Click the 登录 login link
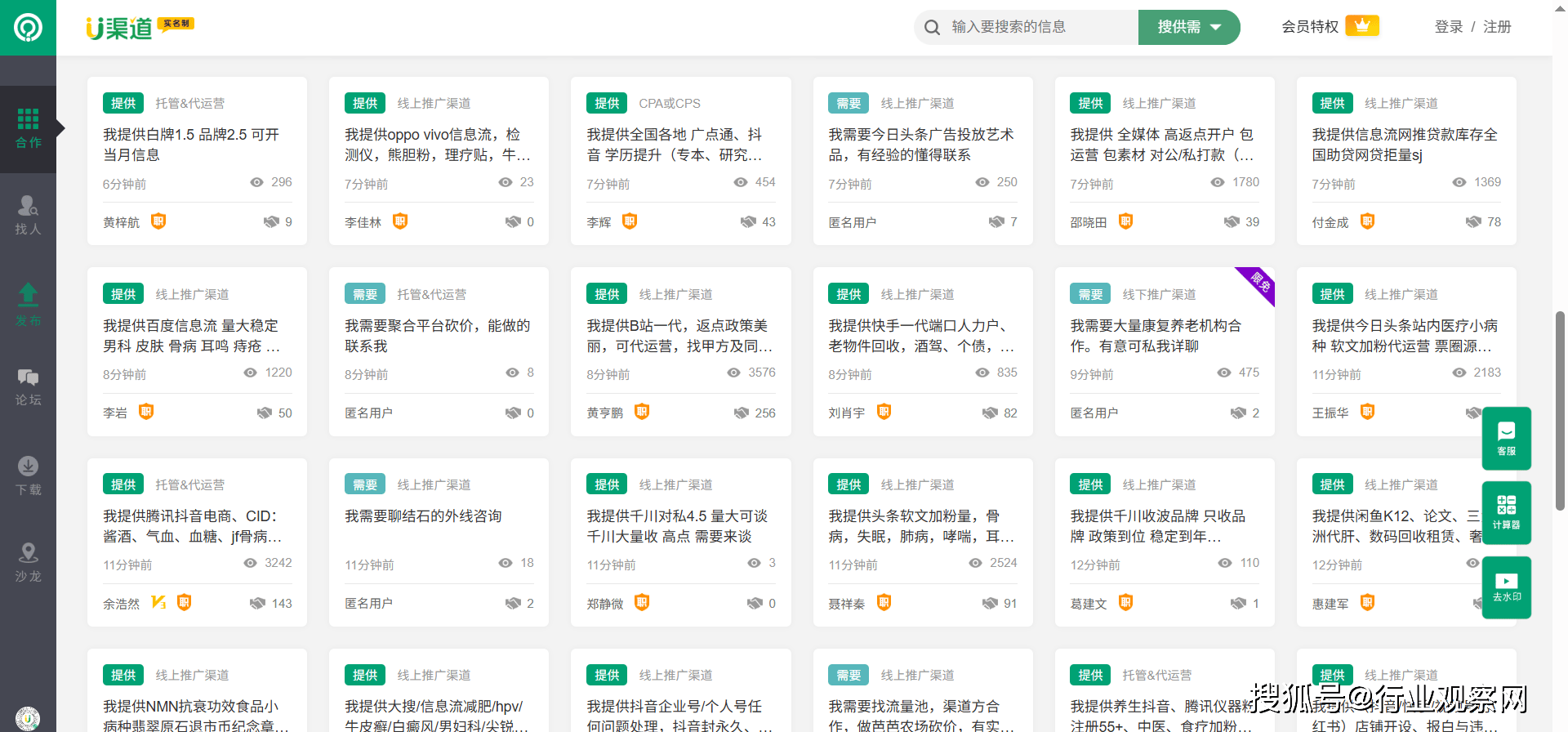Image resolution: width=1568 pixels, height=732 pixels. [1448, 27]
